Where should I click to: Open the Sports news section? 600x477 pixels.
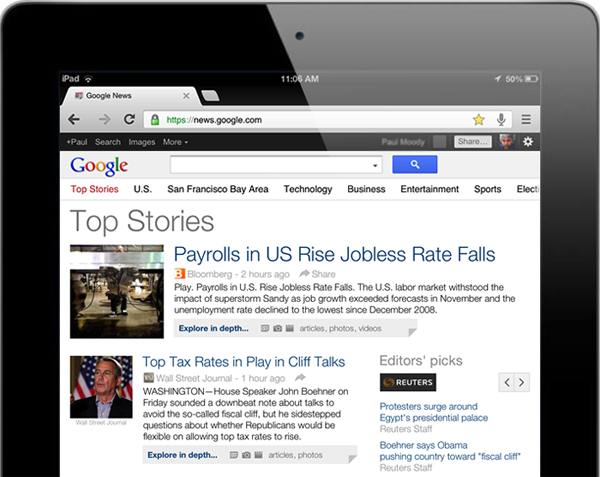click(x=488, y=189)
